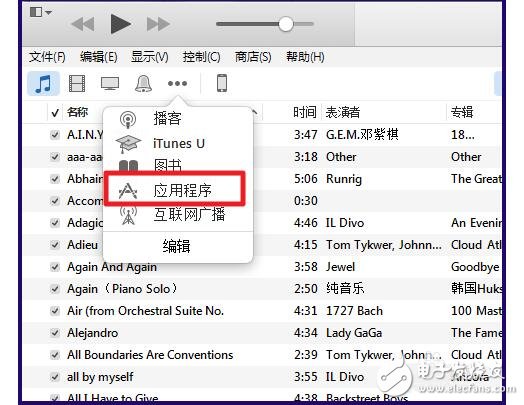Select 互联网广播 internet radio entry
This screenshot has height=405, width=524.
[x=177, y=215]
